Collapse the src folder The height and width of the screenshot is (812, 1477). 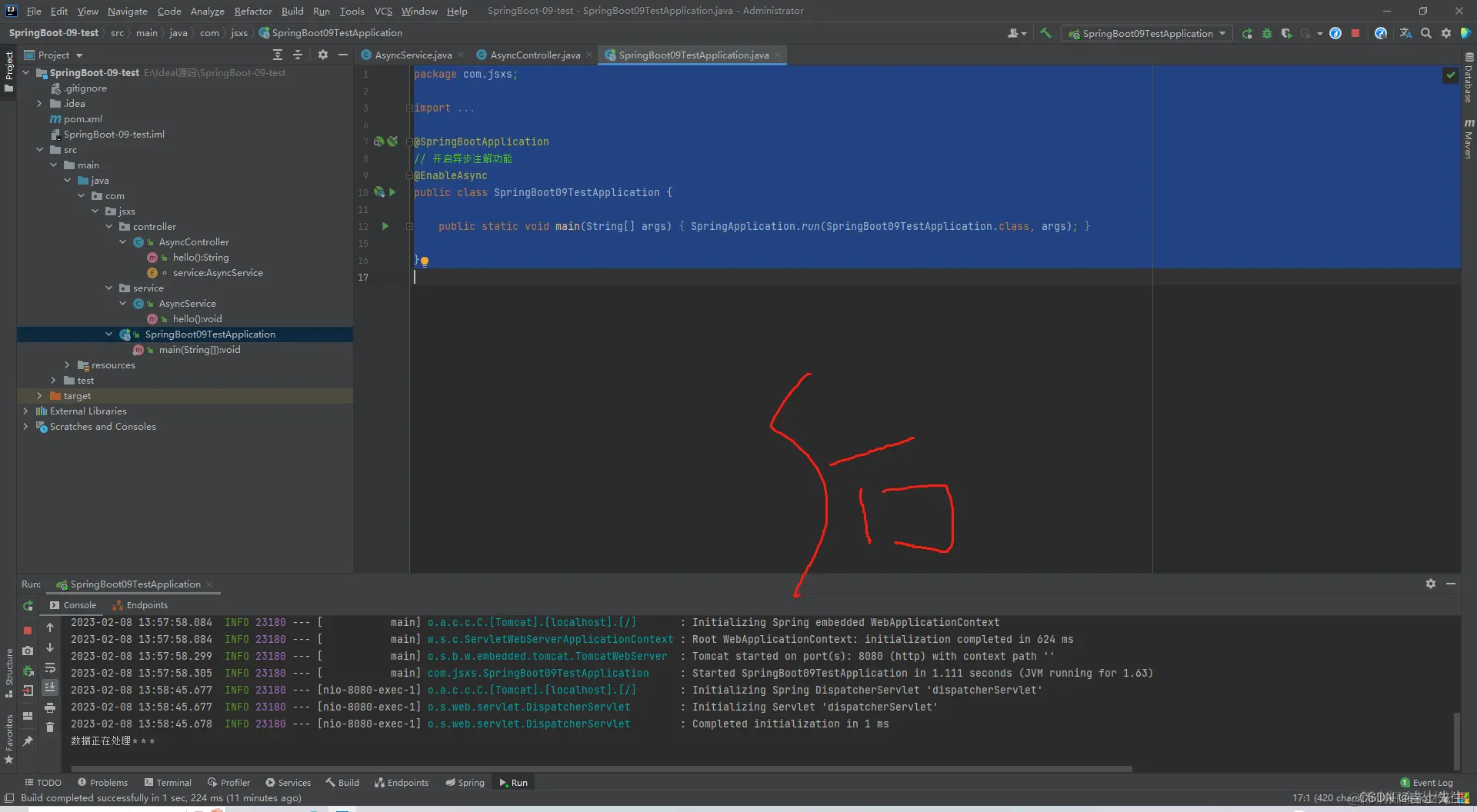pos(39,150)
